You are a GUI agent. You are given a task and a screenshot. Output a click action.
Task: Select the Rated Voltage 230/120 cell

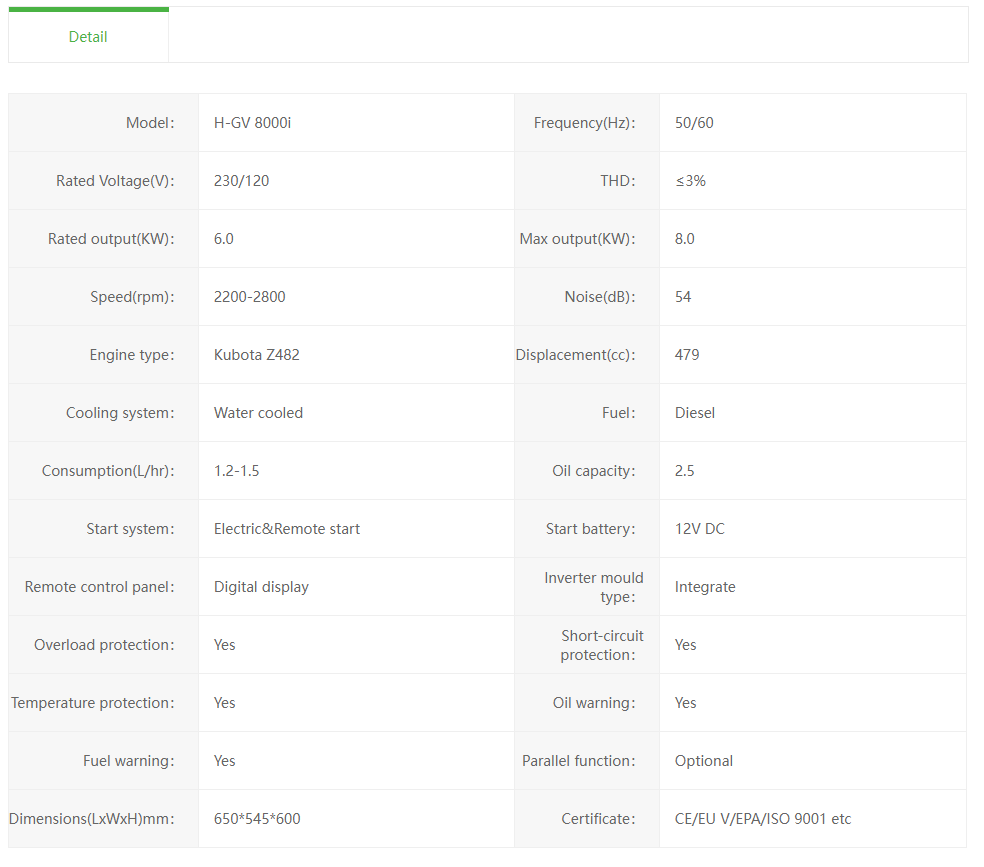pyautogui.click(x=241, y=181)
